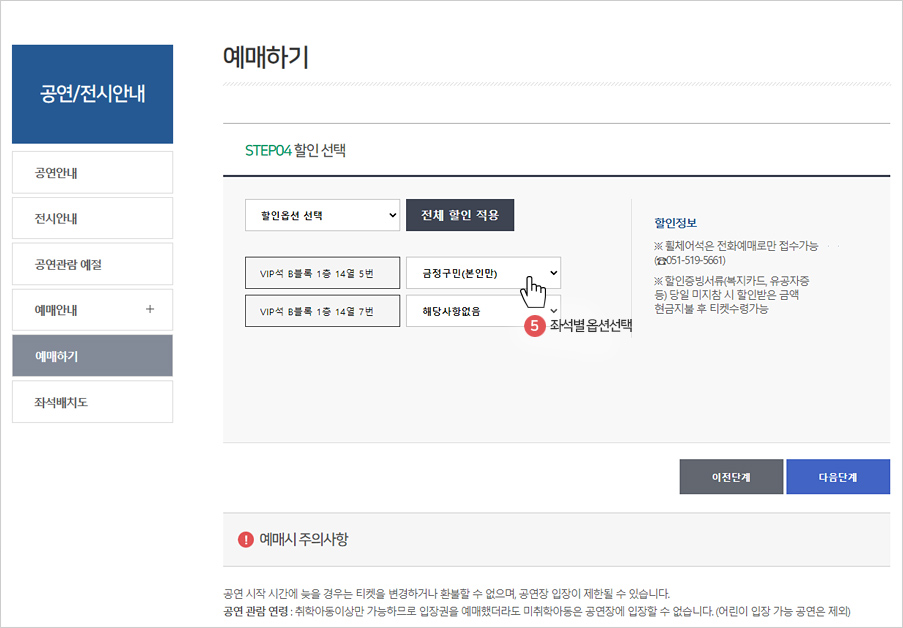Open the 할인옵션 선택 dropdown
This screenshot has height=628, width=903.
[x=322, y=215]
